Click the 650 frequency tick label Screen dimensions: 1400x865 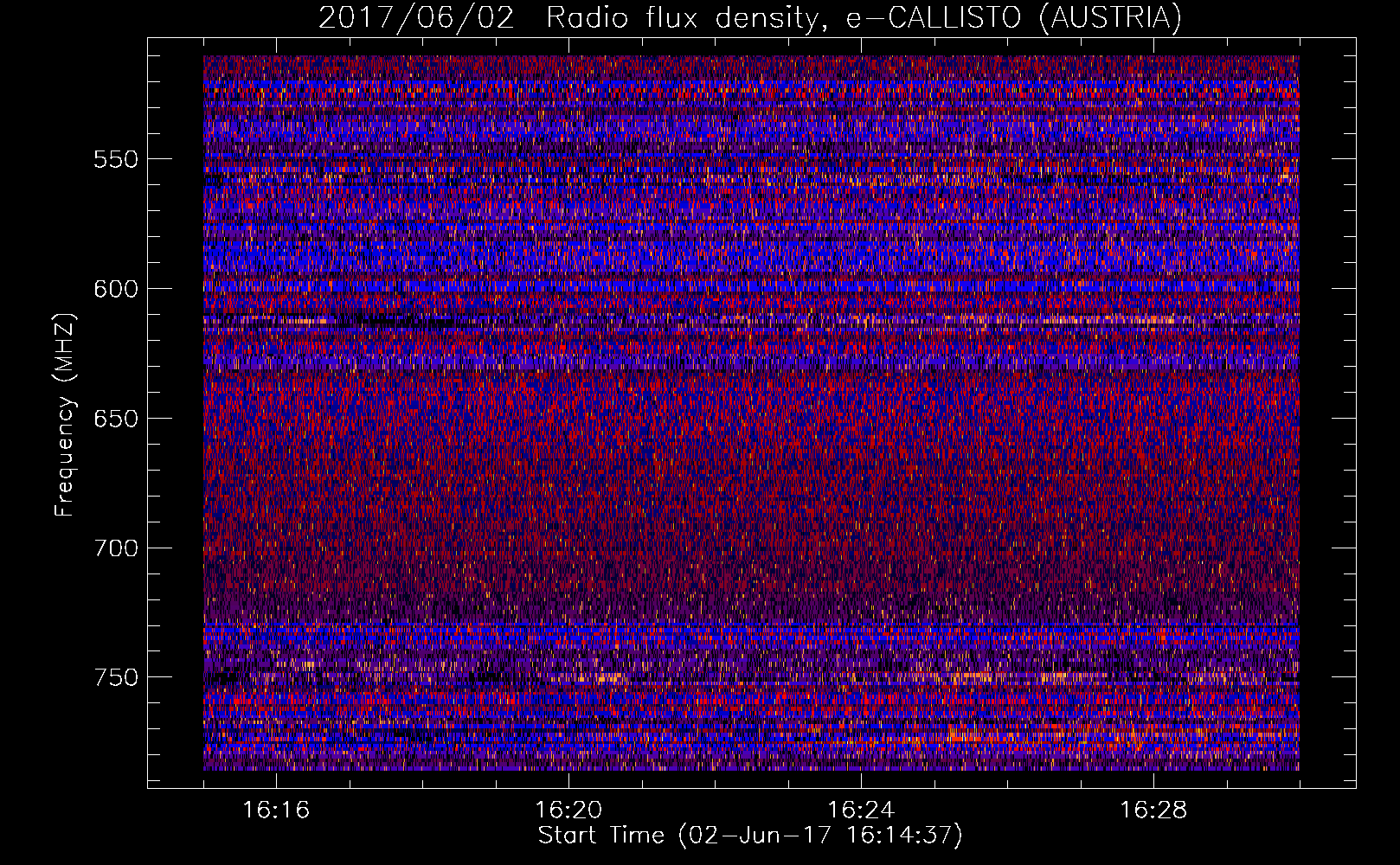[117, 419]
